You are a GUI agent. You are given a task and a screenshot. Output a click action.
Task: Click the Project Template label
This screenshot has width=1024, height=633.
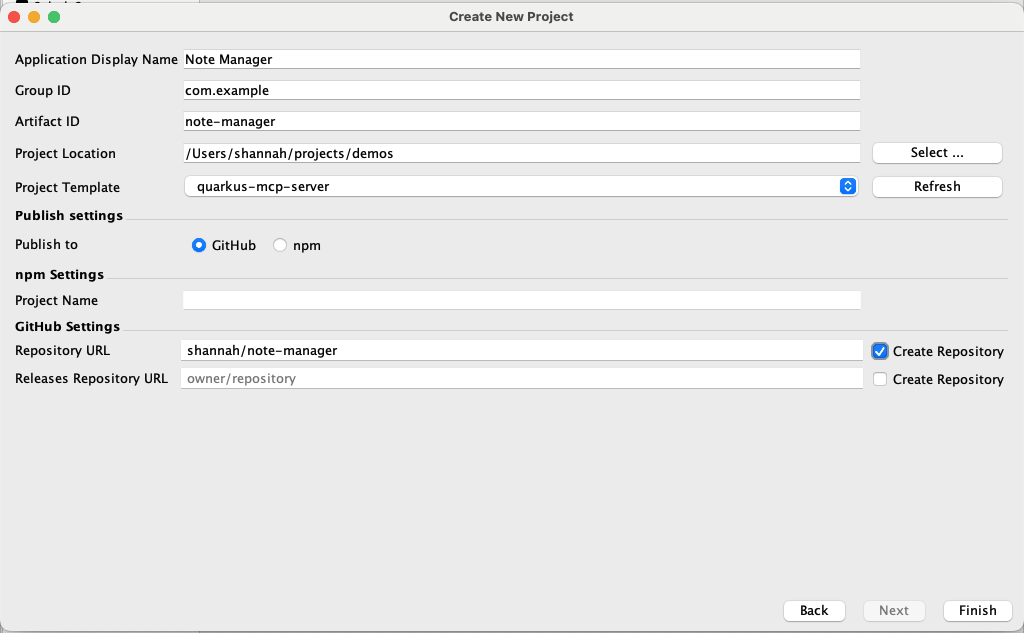click(x=67, y=187)
